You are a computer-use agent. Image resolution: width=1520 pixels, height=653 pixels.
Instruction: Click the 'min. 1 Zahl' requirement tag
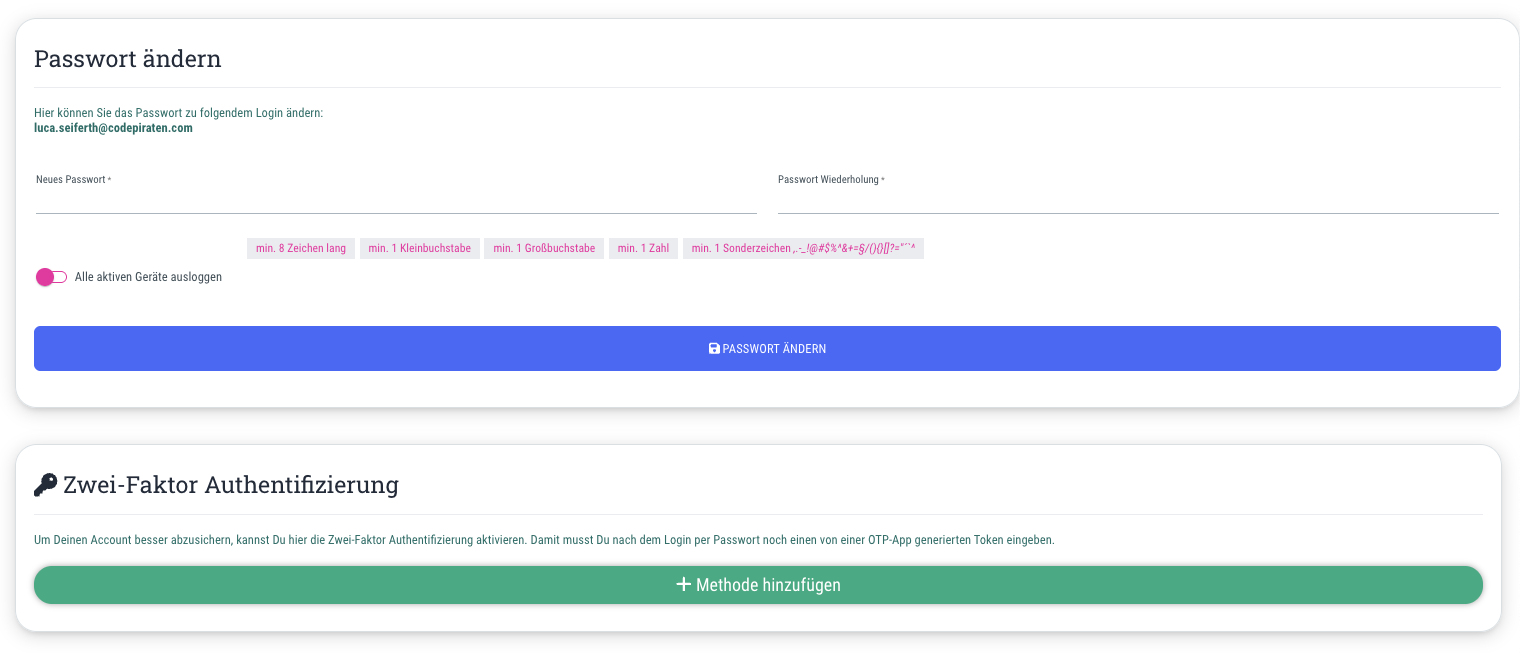tap(643, 248)
